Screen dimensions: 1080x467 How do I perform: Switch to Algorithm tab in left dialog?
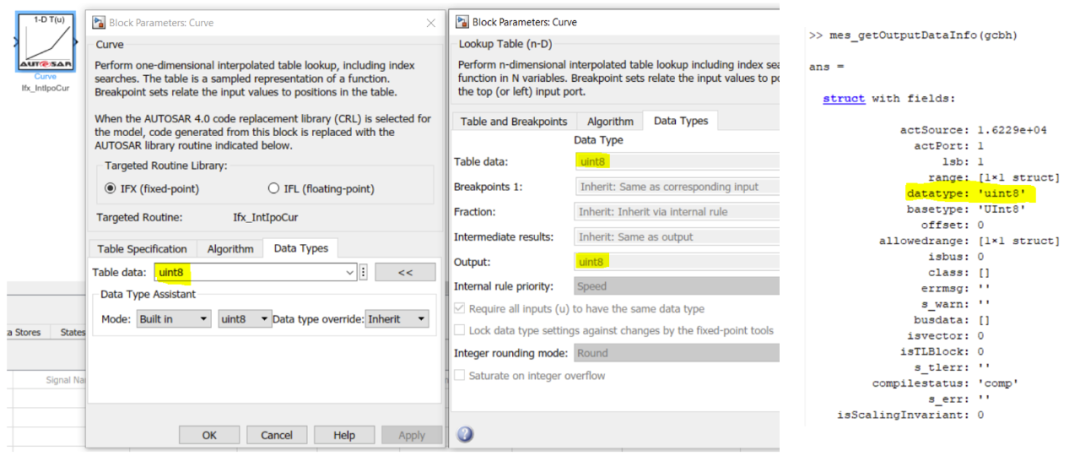point(230,249)
